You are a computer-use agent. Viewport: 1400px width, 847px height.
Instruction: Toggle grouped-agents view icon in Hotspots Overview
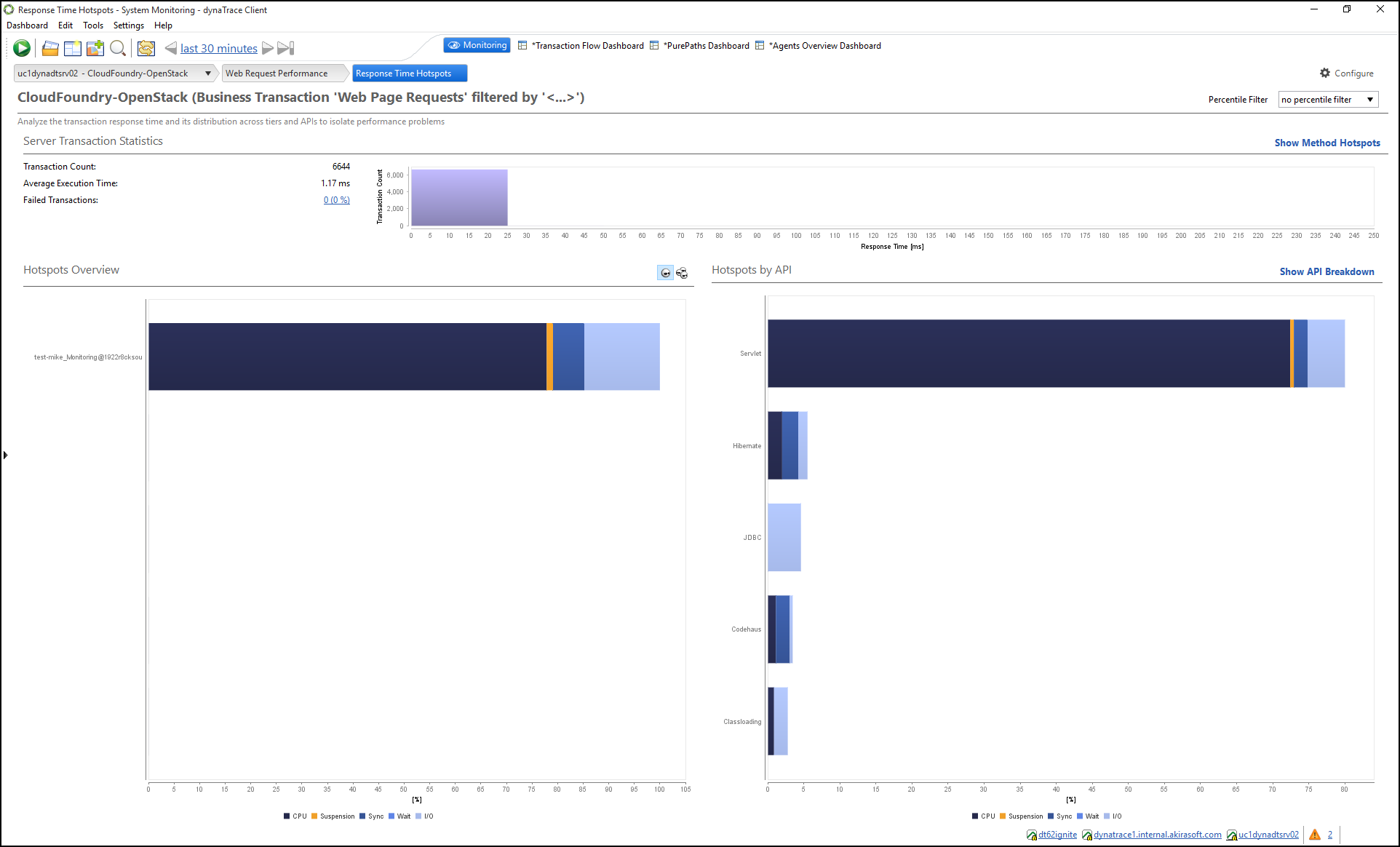(682, 273)
